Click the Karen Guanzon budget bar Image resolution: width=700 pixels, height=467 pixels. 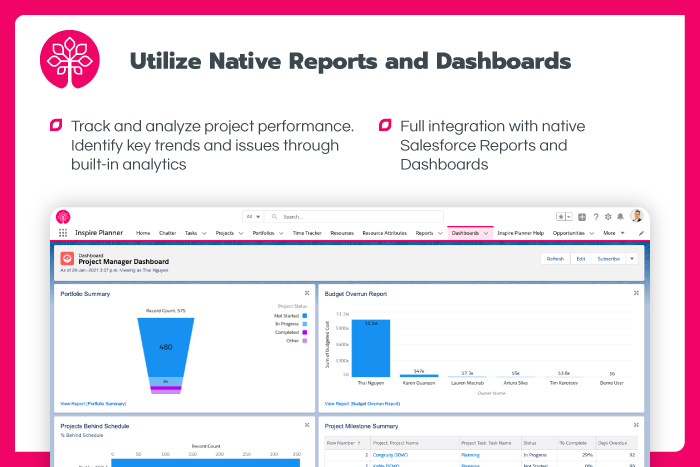coord(419,375)
